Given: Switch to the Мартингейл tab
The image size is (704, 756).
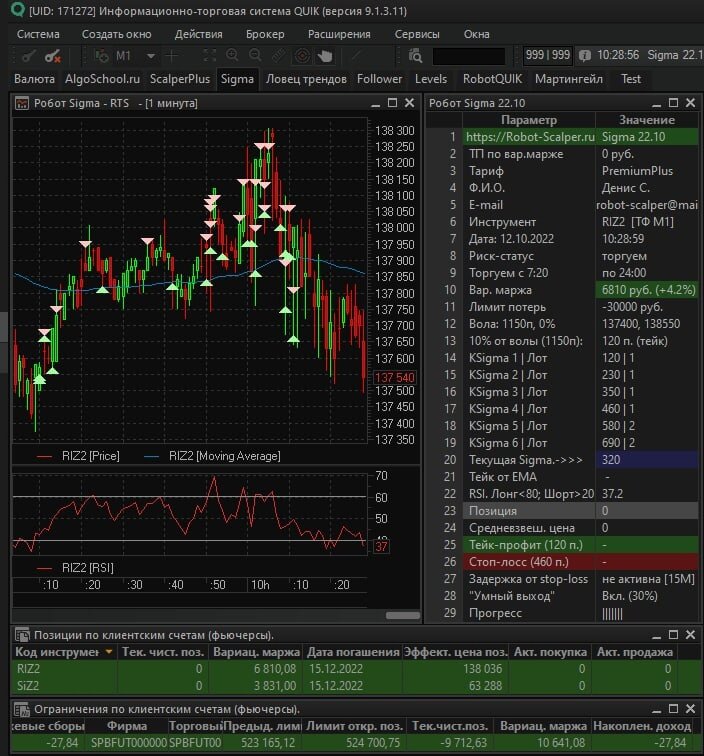Looking at the screenshot, I should (x=569, y=79).
